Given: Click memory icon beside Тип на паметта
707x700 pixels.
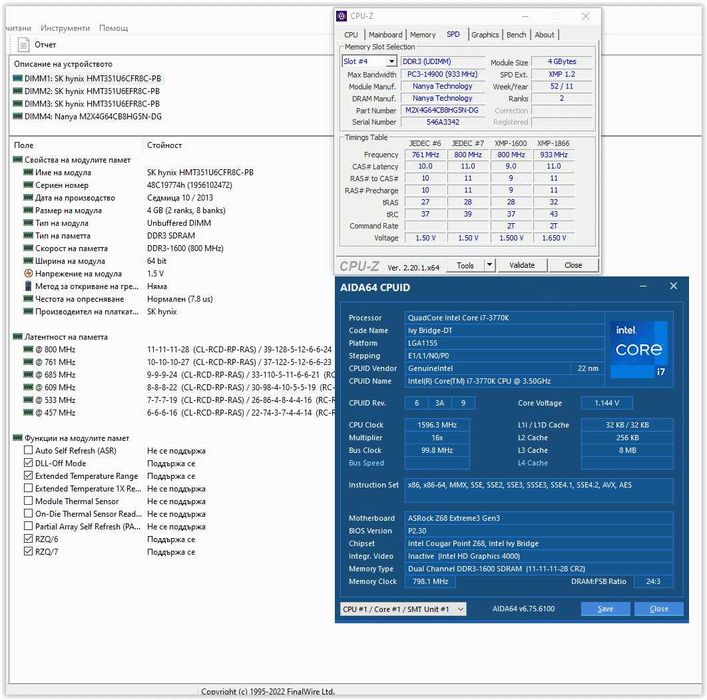Looking at the screenshot, I should tap(28, 235).
